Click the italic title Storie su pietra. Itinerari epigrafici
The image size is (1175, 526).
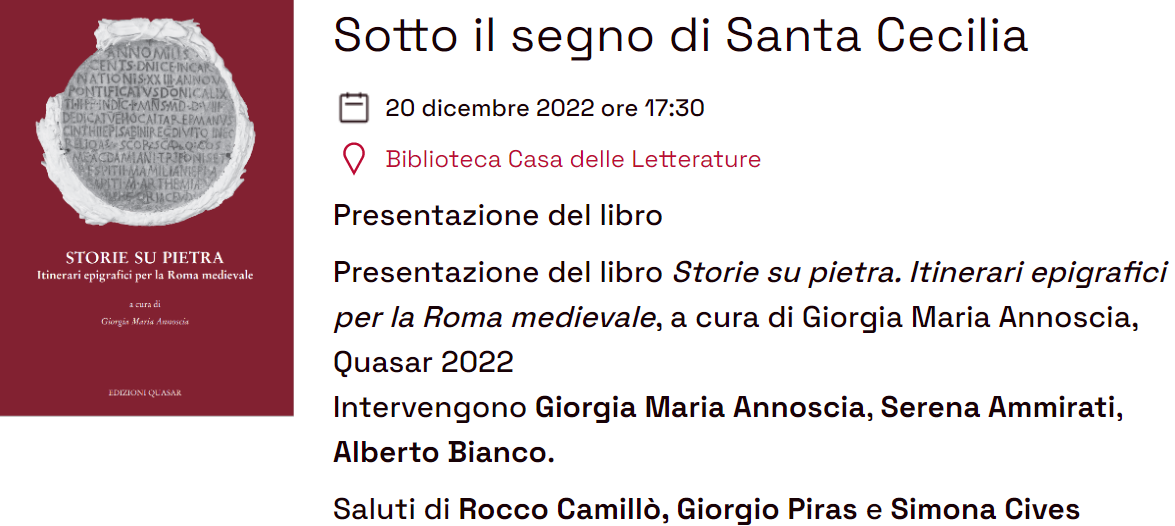click(x=920, y=274)
